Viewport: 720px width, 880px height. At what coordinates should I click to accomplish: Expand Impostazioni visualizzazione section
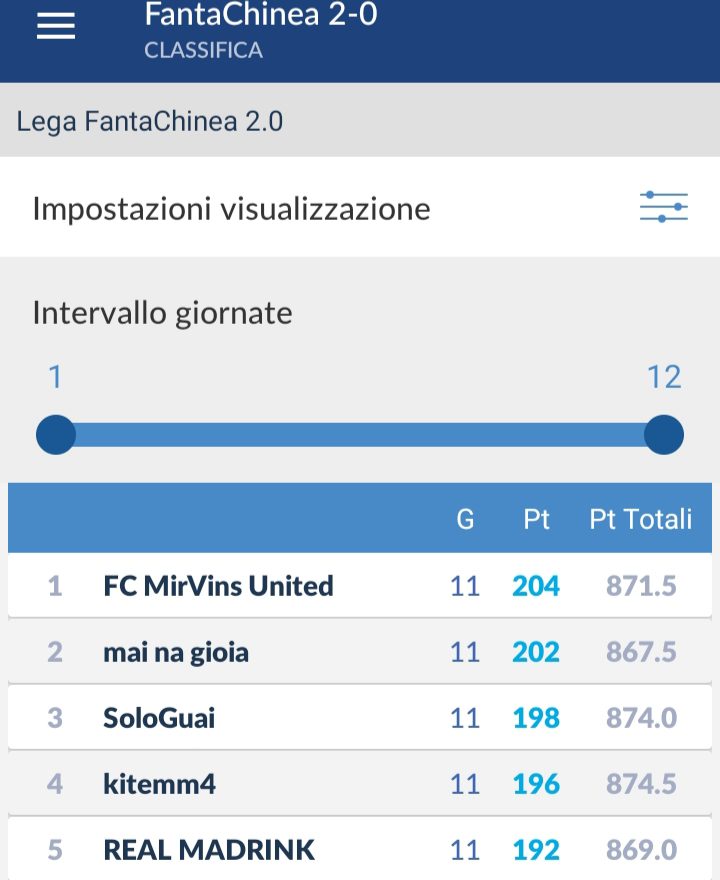pos(360,207)
